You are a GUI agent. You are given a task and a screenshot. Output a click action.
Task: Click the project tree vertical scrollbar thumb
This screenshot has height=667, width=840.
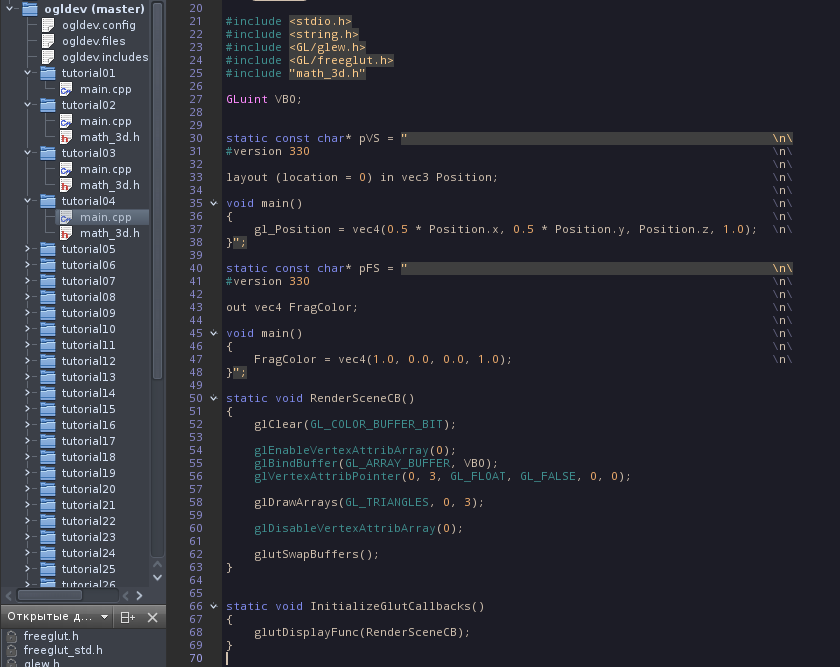pyautogui.click(x=158, y=190)
